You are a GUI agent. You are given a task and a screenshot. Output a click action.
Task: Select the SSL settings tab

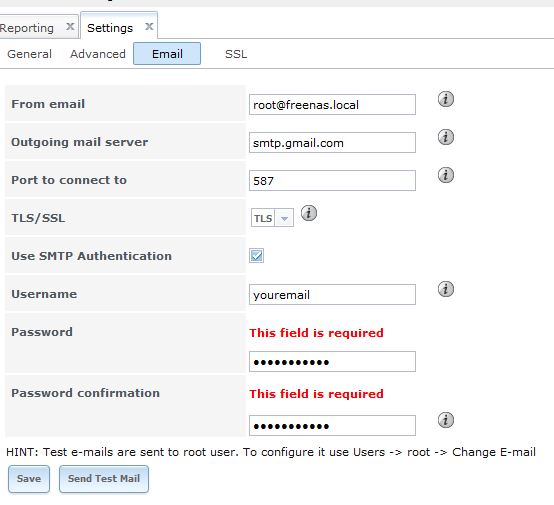236,54
